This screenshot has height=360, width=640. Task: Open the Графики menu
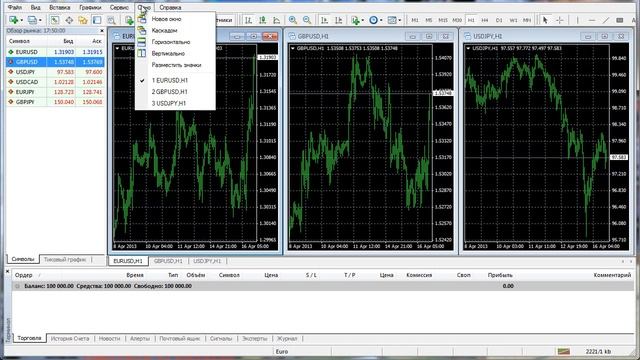pyautogui.click(x=90, y=7)
